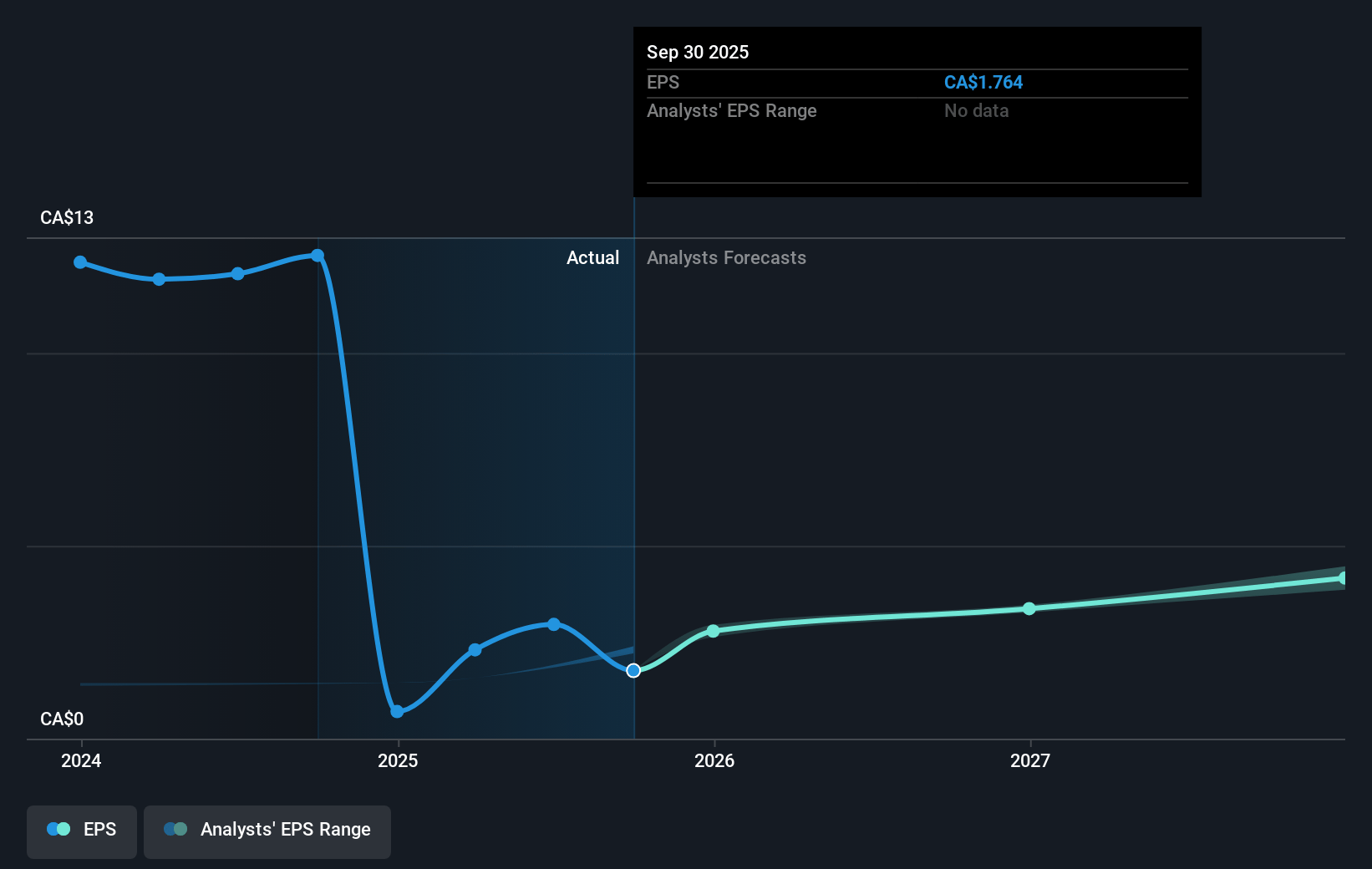
Task: Click the forecast data point at 2027
Action: tap(1029, 608)
